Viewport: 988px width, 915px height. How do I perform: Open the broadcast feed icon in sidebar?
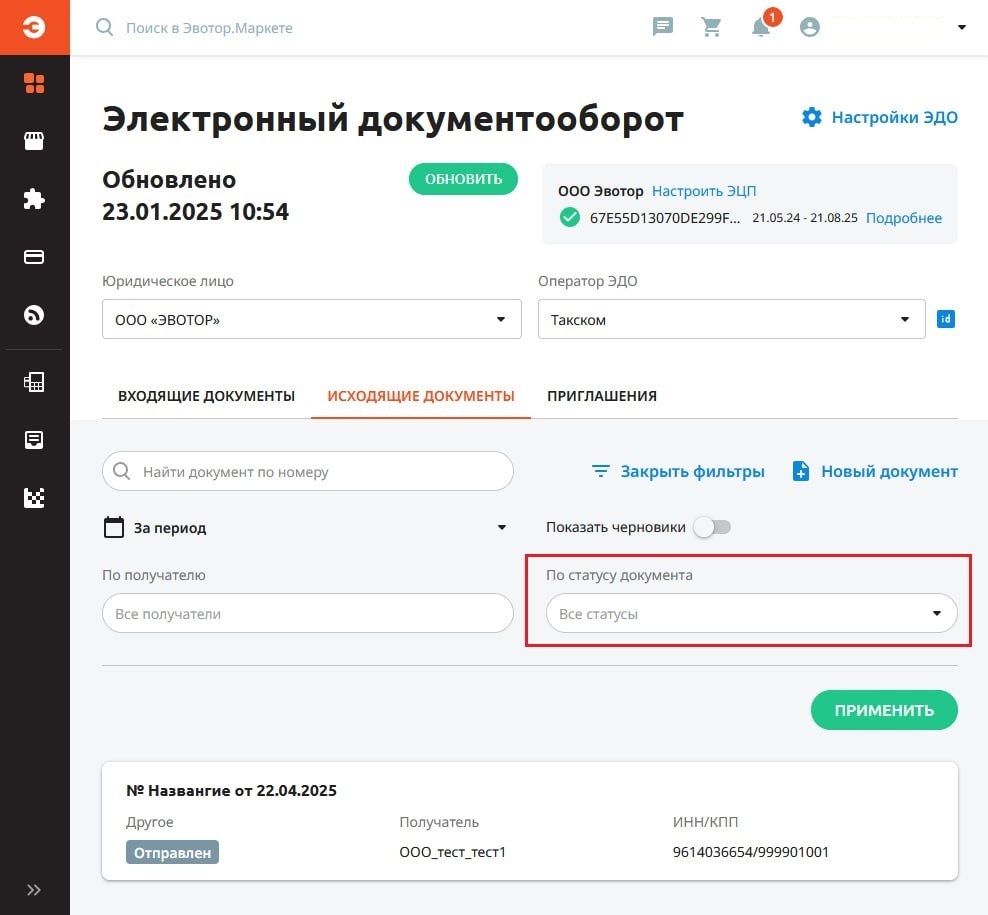(34, 314)
